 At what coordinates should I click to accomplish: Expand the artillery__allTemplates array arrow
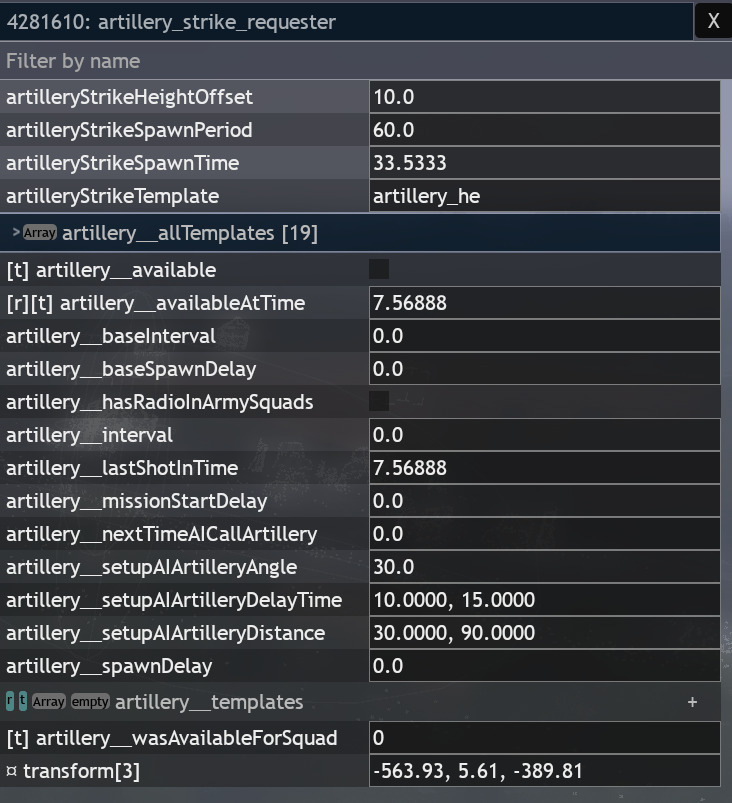pos(16,233)
